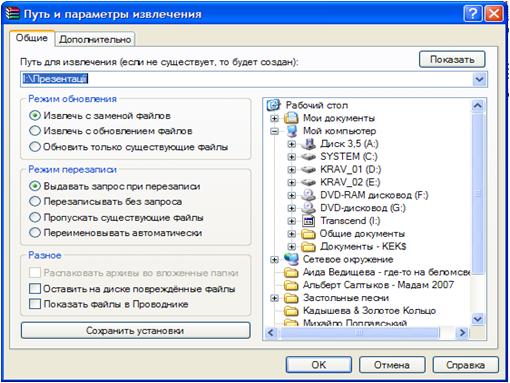The image size is (510, 383).
Task: Select the Transcend (I:) removable drive icon
Action: coord(308,221)
